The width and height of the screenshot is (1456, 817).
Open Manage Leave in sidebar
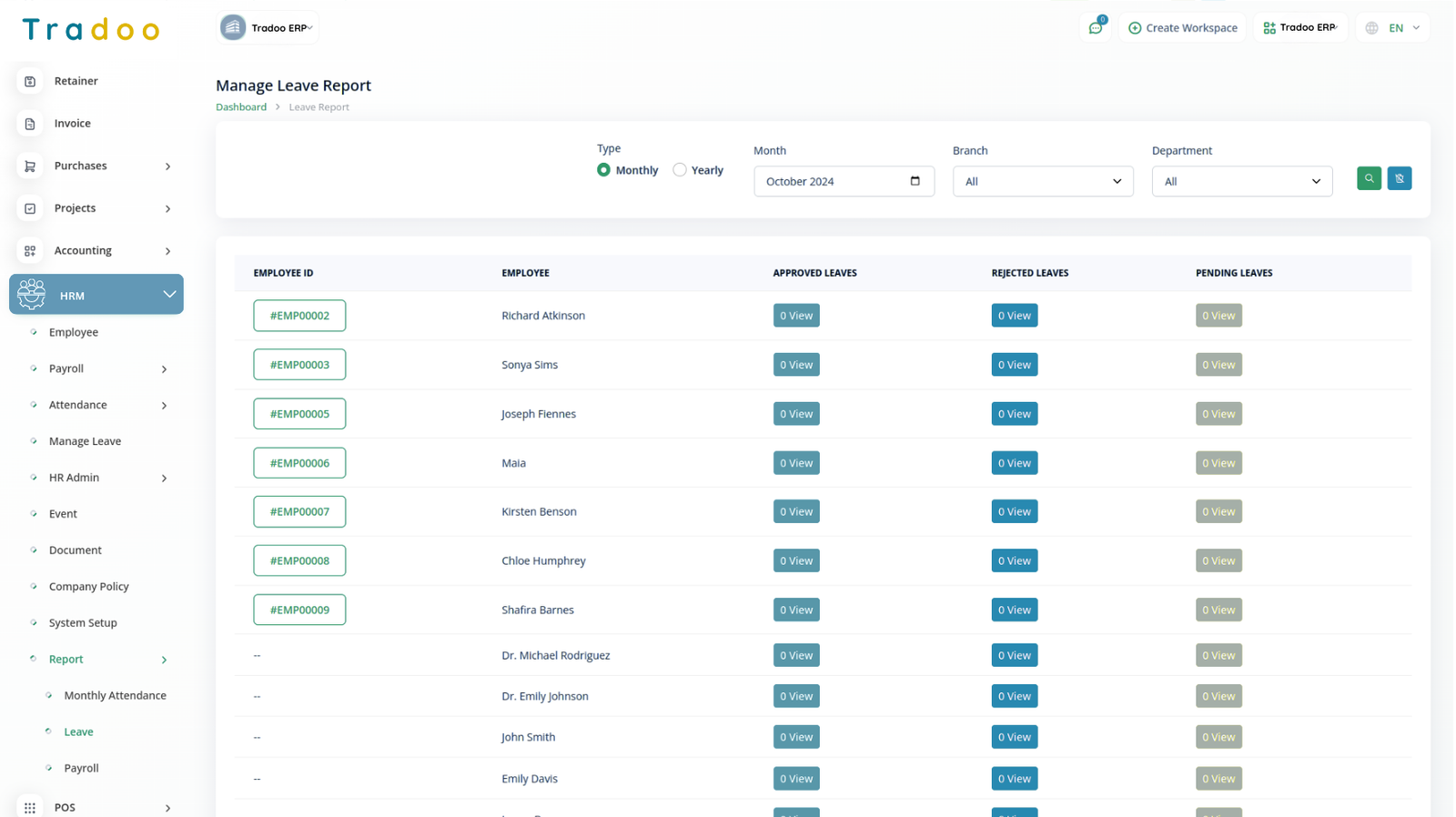(85, 441)
